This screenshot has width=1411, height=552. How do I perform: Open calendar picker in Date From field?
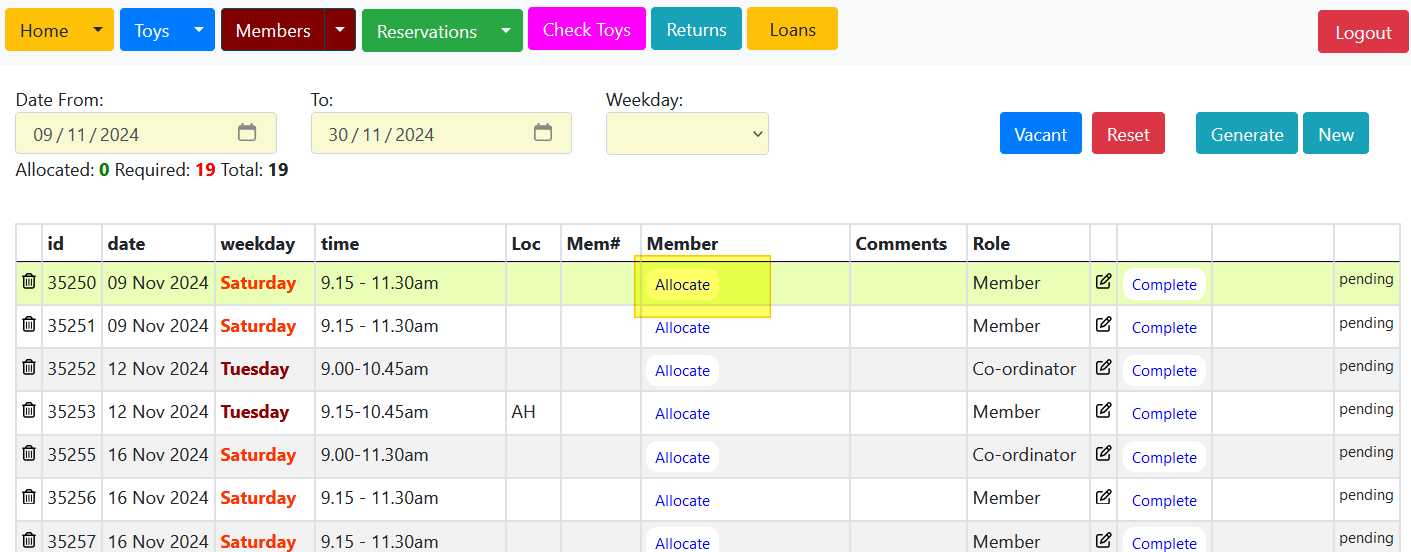click(x=247, y=133)
